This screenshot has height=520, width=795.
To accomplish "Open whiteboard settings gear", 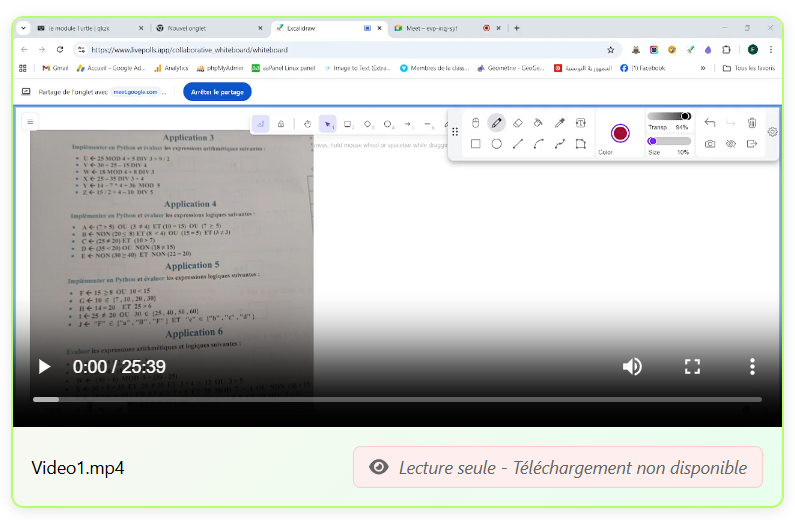I will coord(772,132).
